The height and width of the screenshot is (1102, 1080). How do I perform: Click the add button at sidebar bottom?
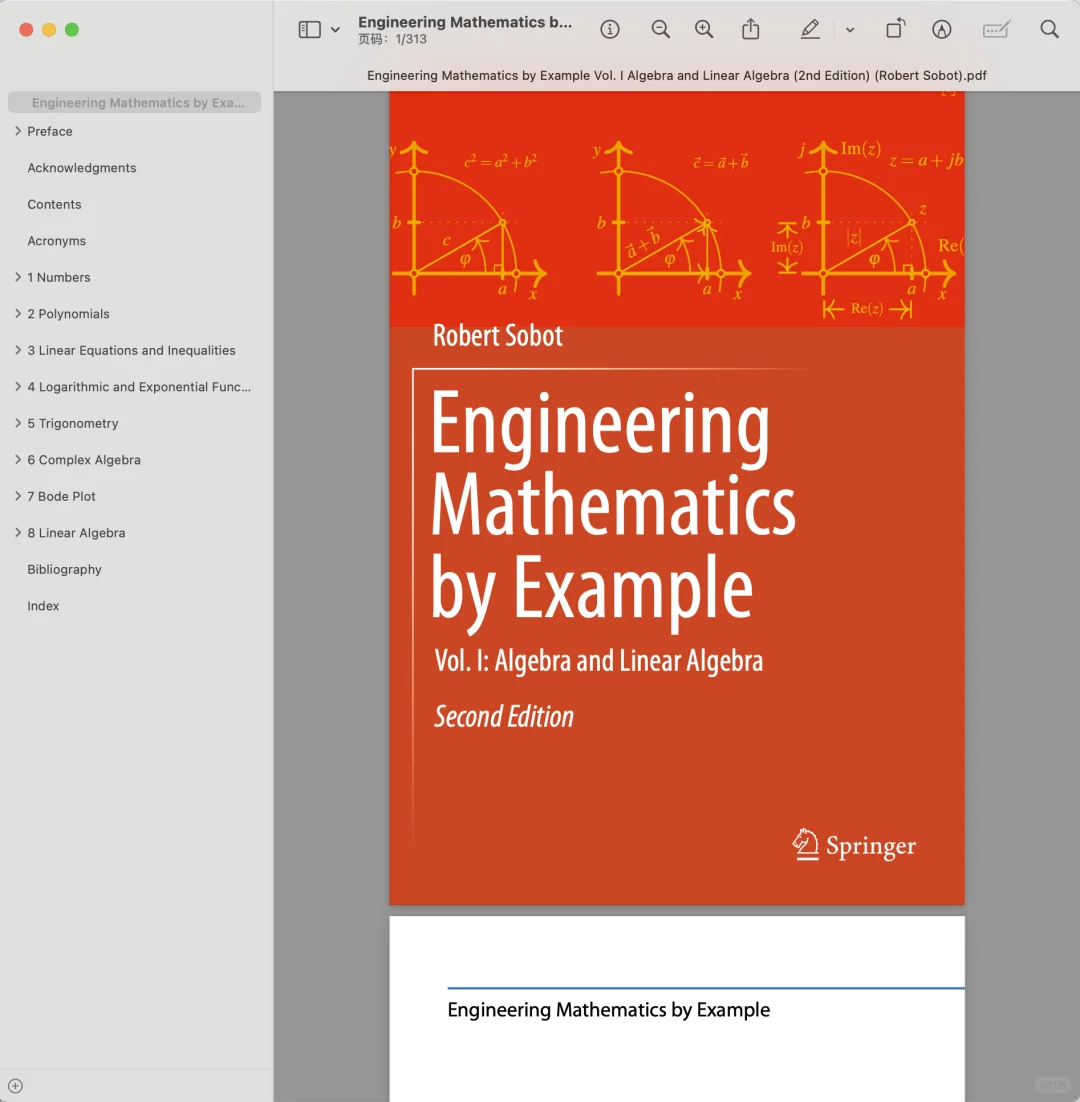click(x=15, y=1086)
